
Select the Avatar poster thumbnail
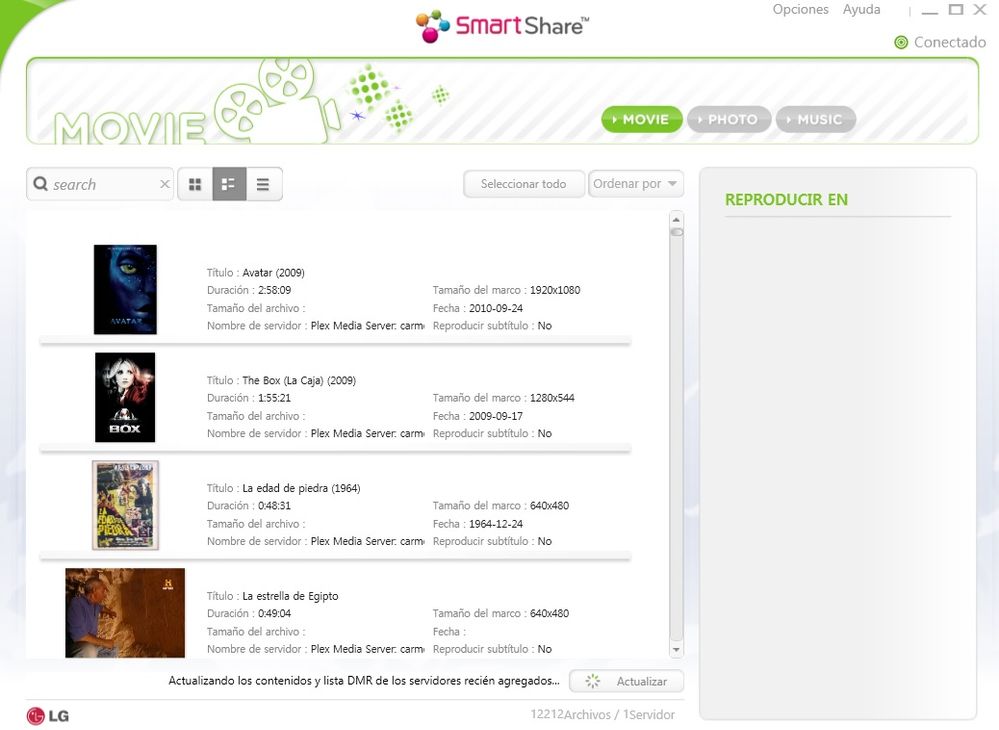pyautogui.click(x=125, y=289)
